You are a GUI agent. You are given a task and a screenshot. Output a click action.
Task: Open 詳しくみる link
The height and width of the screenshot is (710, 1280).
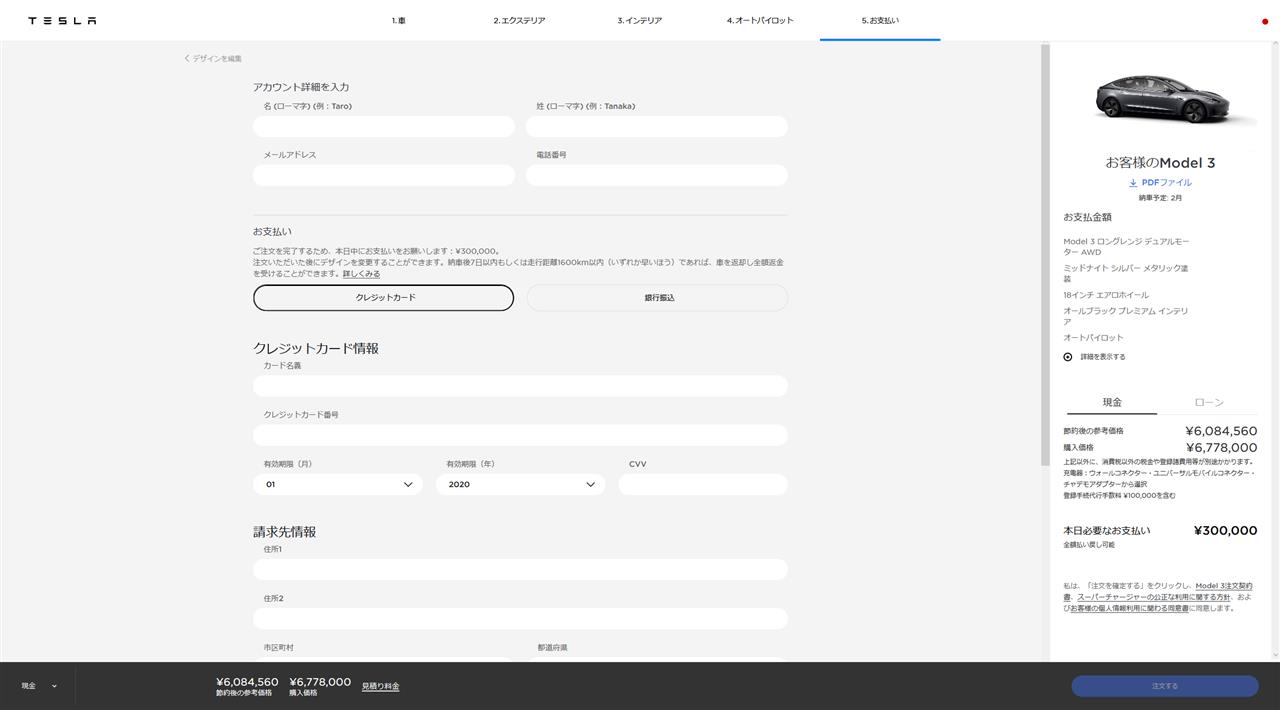(361, 274)
